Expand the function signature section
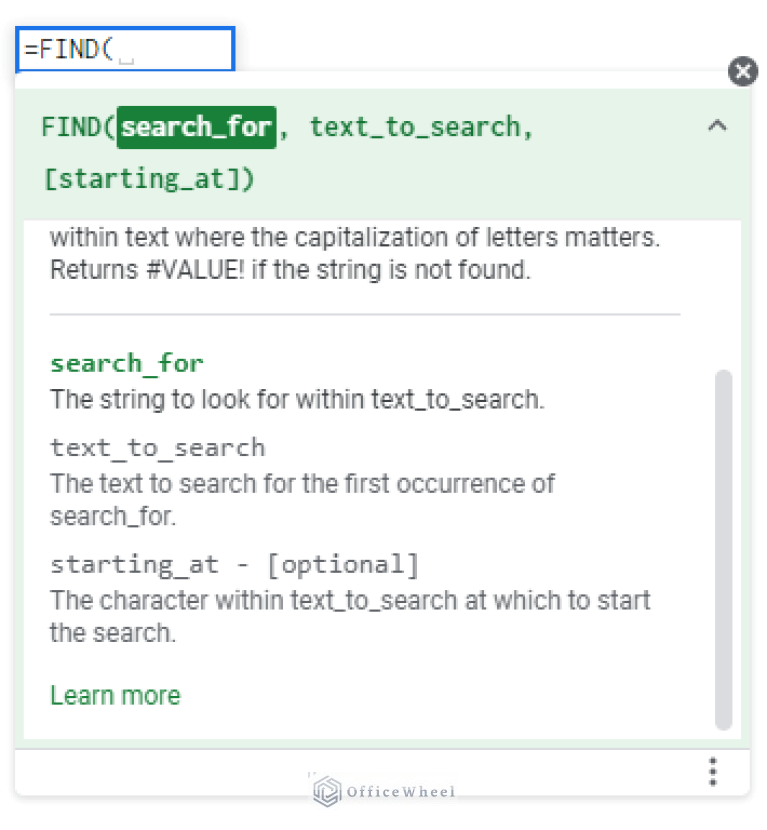This screenshot has height=830, width=767. pyautogui.click(x=717, y=127)
